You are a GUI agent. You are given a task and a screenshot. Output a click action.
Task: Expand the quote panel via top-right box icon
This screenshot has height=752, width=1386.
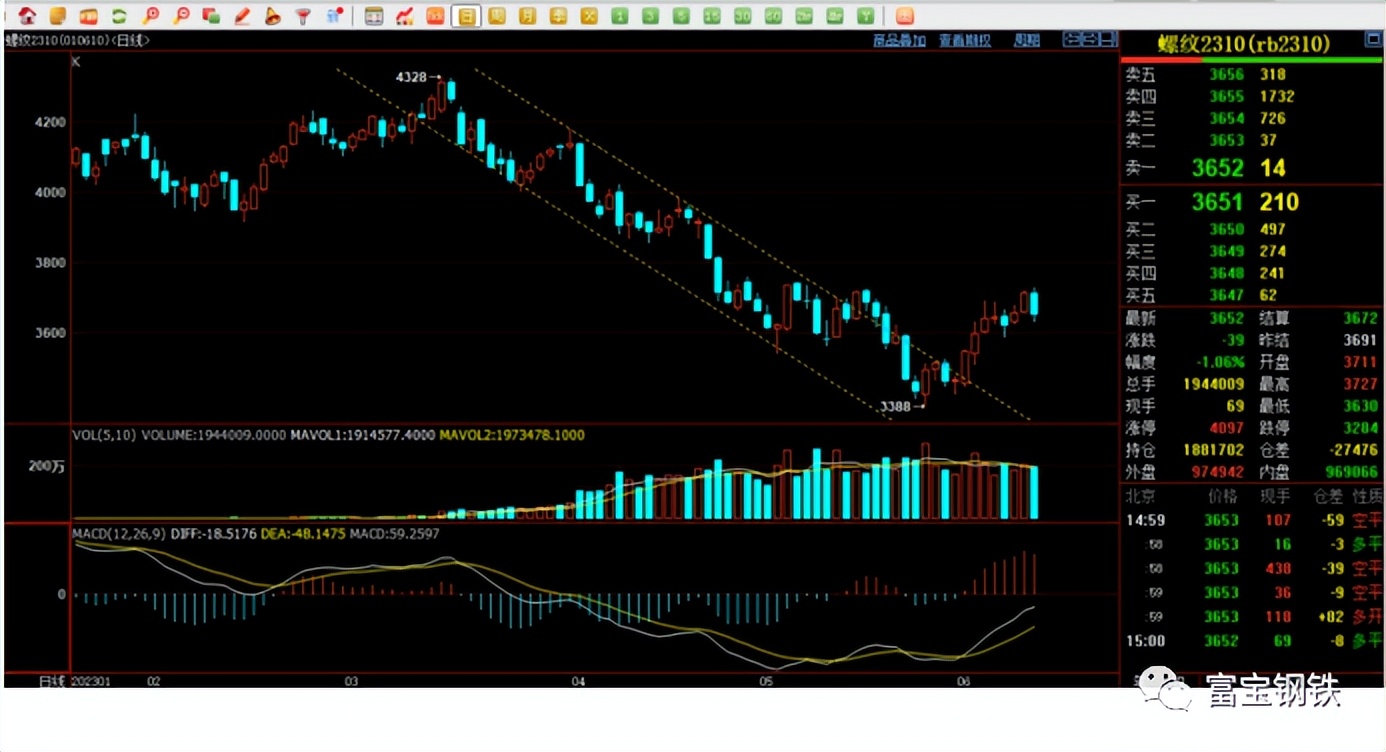(1373, 41)
